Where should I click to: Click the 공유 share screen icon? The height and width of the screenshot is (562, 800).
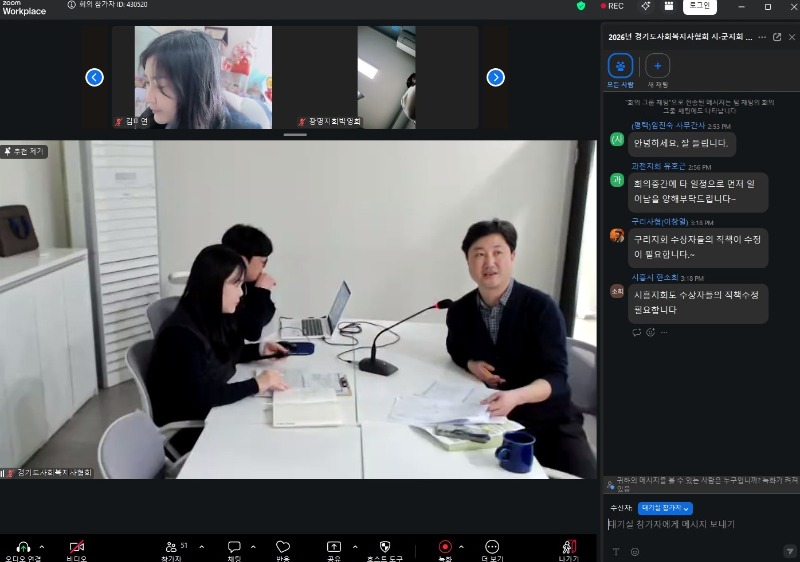coord(334,547)
